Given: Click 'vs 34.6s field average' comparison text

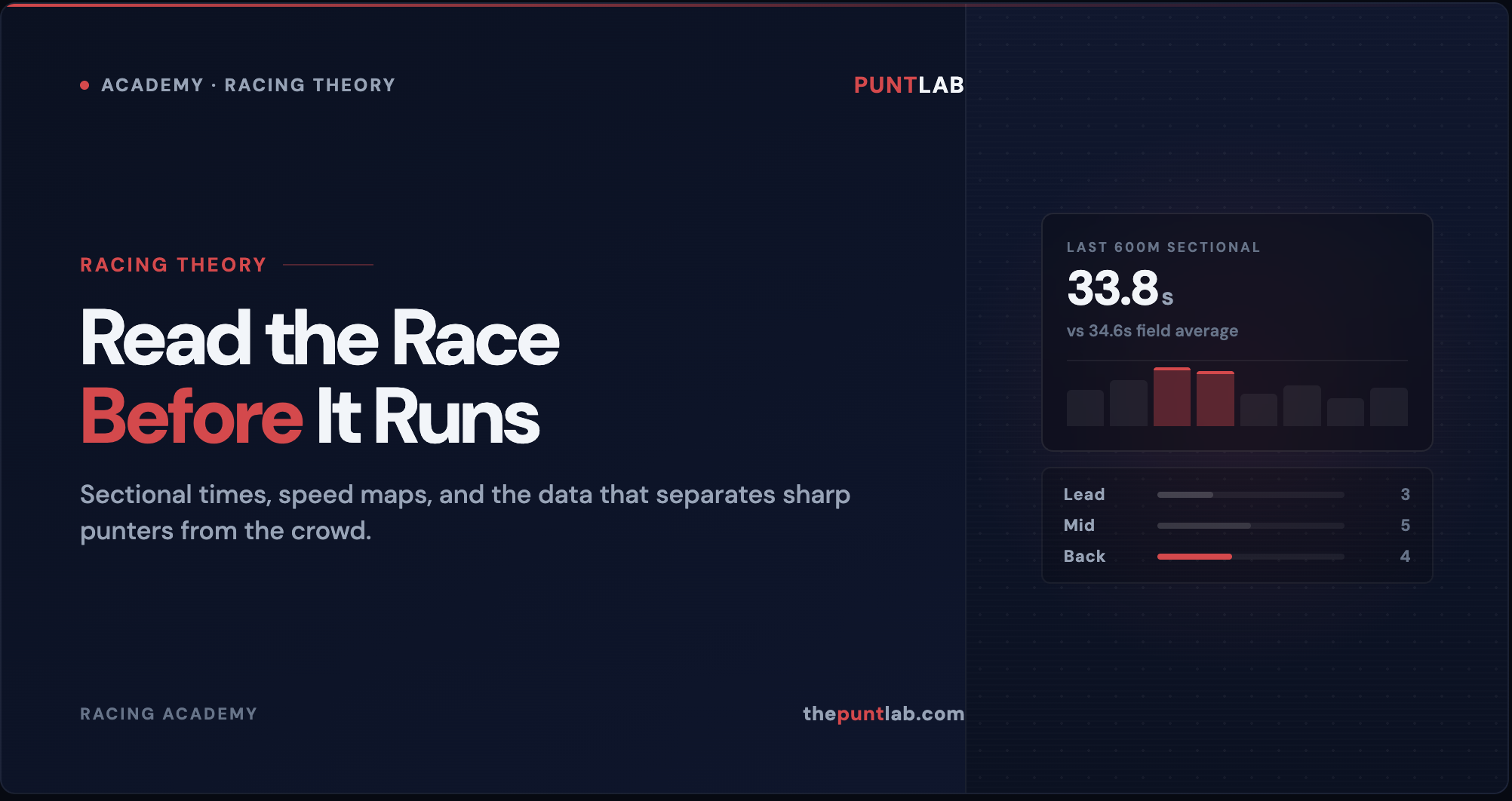Looking at the screenshot, I should 1152,330.
